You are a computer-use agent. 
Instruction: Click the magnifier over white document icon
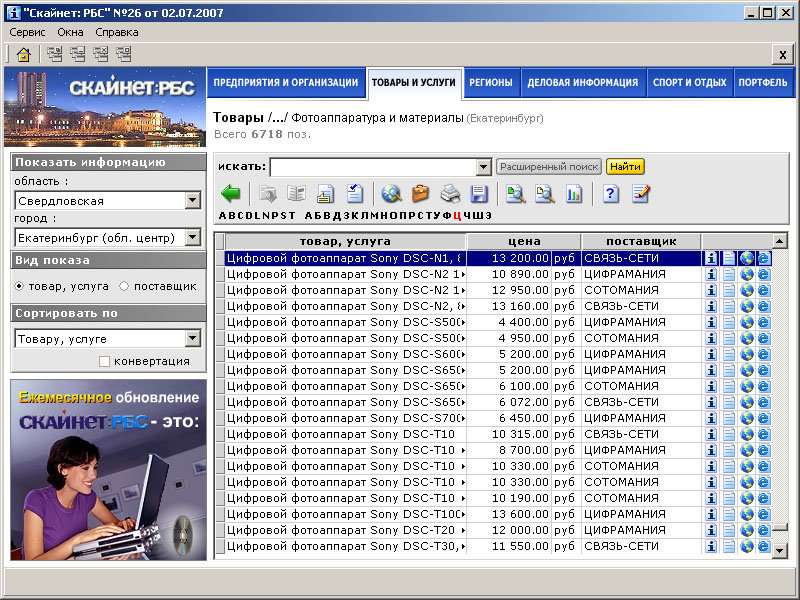[x=544, y=194]
